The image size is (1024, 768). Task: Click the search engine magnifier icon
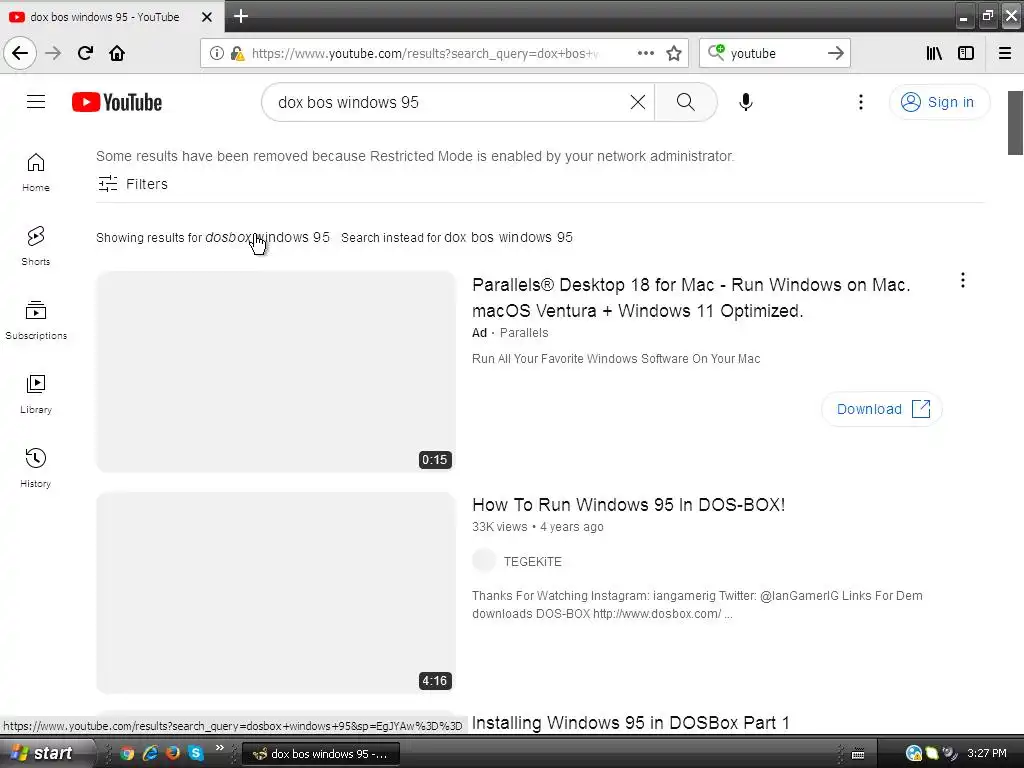coord(716,52)
